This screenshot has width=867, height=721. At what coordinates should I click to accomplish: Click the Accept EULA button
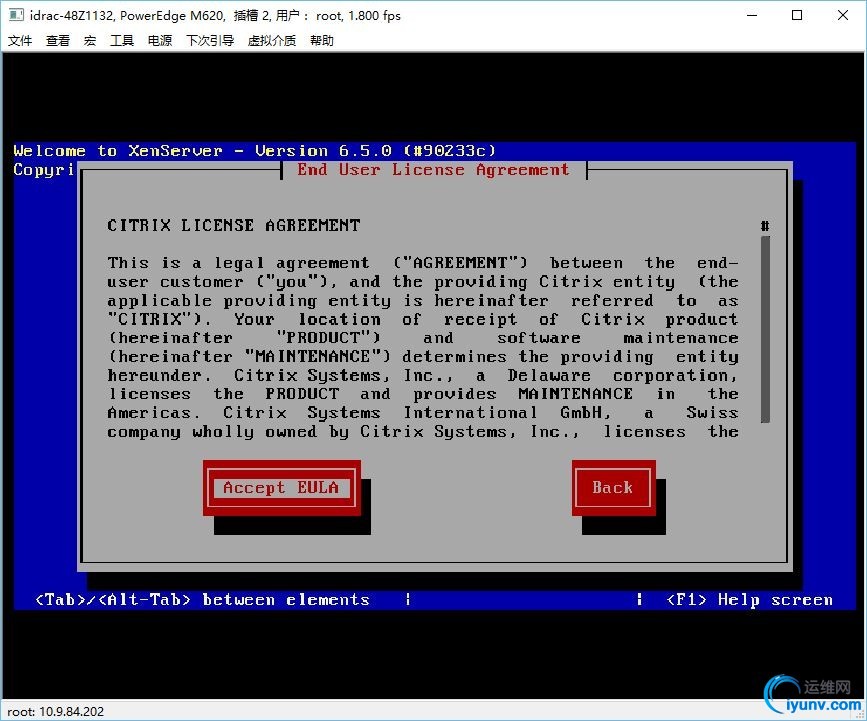(281, 488)
